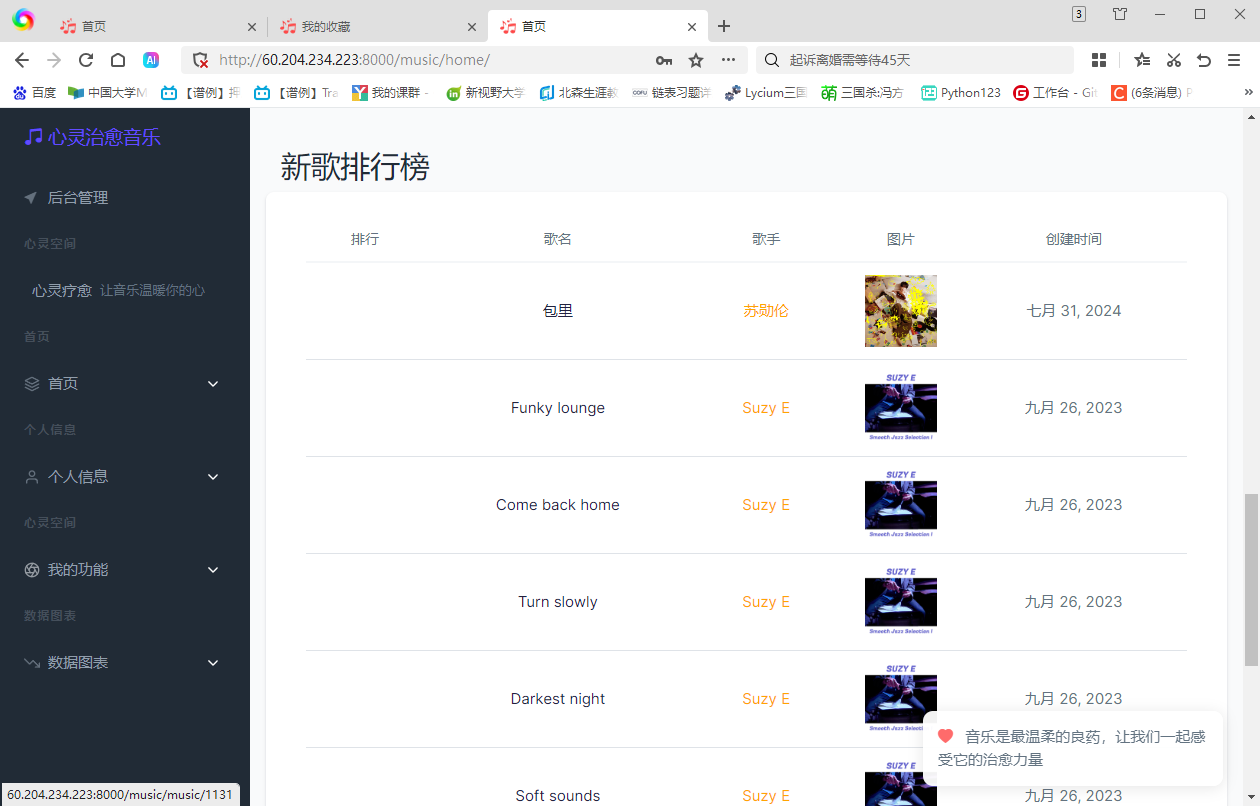This screenshot has width=1260, height=806.
Task: Open the 百度 bookmark
Action: coord(34,92)
